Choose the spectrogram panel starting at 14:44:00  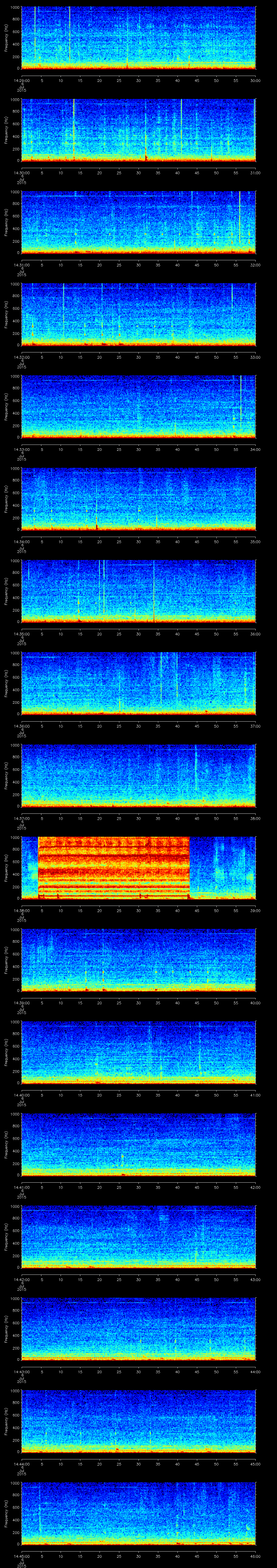[139, 1421]
